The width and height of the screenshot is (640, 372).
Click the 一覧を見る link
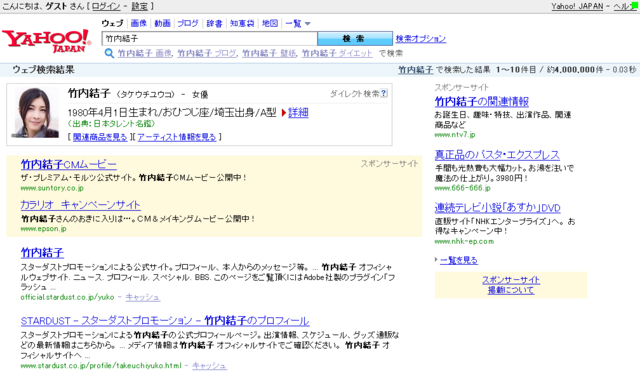(x=458, y=260)
